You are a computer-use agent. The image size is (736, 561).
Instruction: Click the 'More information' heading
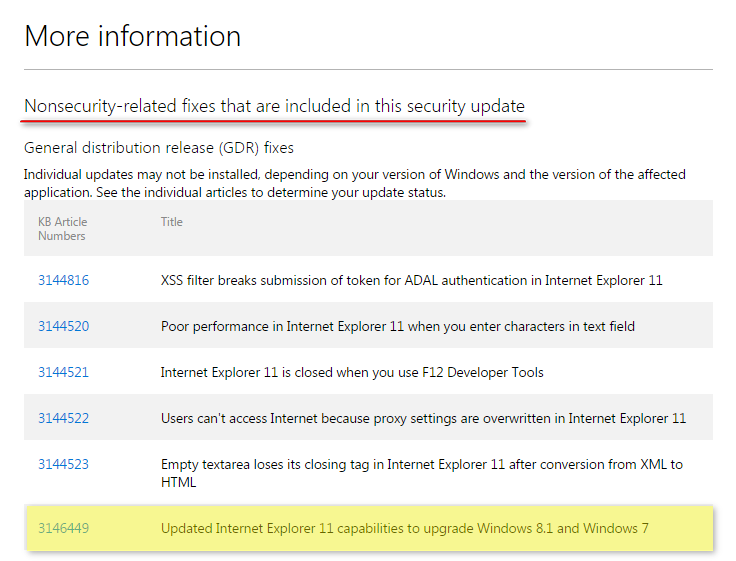(133, 37)
